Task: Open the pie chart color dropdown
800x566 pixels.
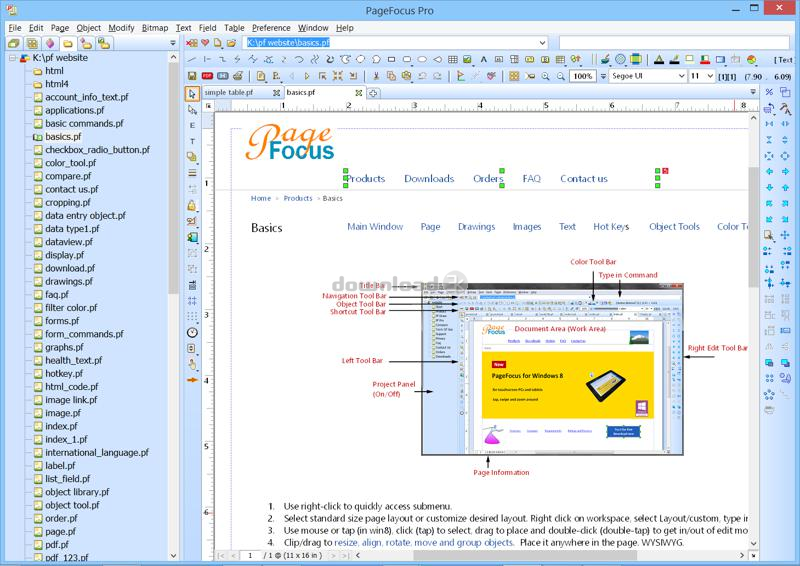Action: pos(752,60)
